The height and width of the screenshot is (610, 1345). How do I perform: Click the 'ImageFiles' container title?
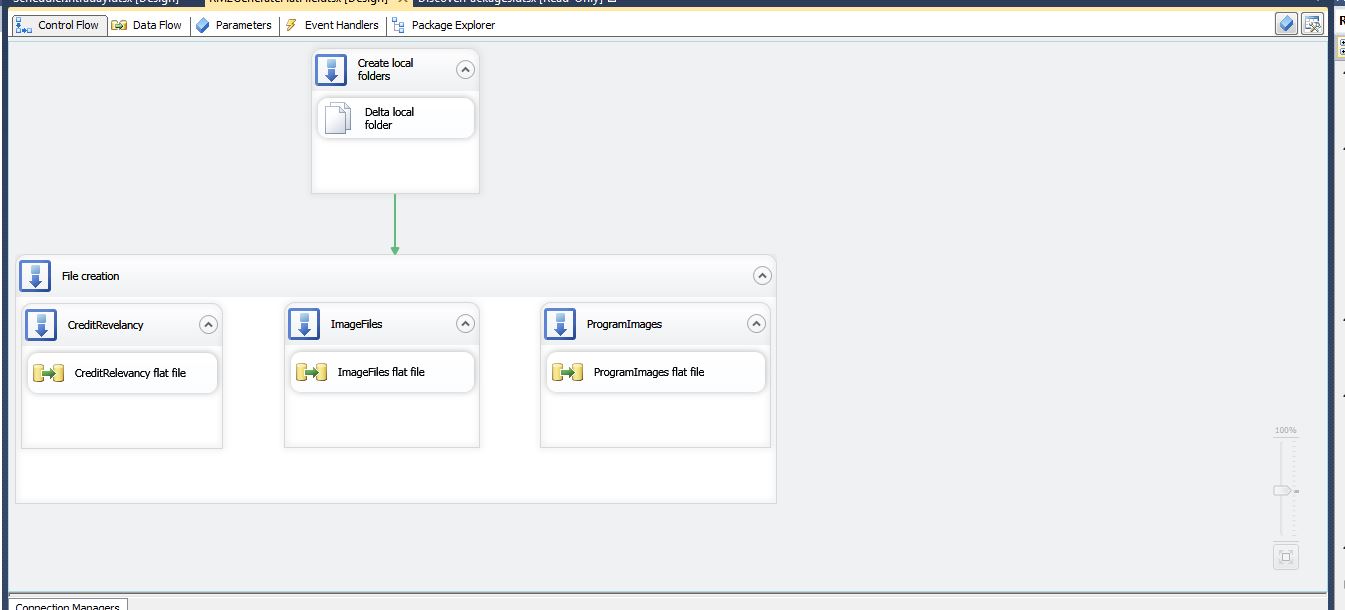pyautogui.click(x=356, y=324)
